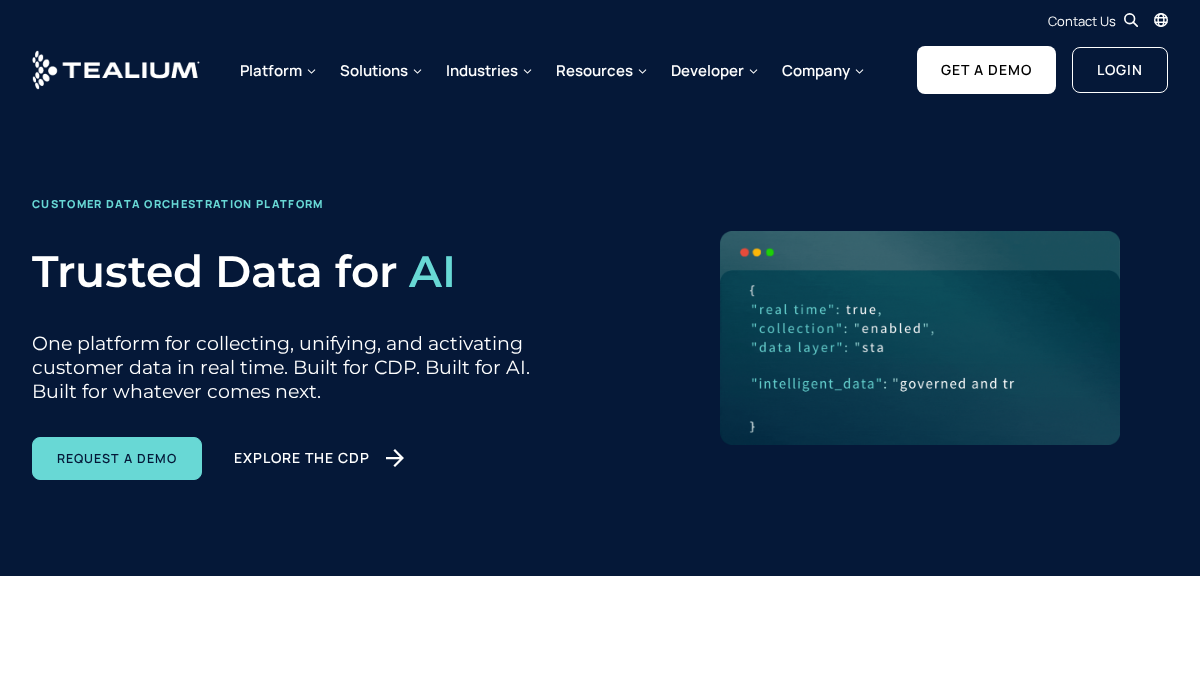Screen dimensions: 1200x675
Task: Expand the Company chevron arrow
Action: point(859,71)
